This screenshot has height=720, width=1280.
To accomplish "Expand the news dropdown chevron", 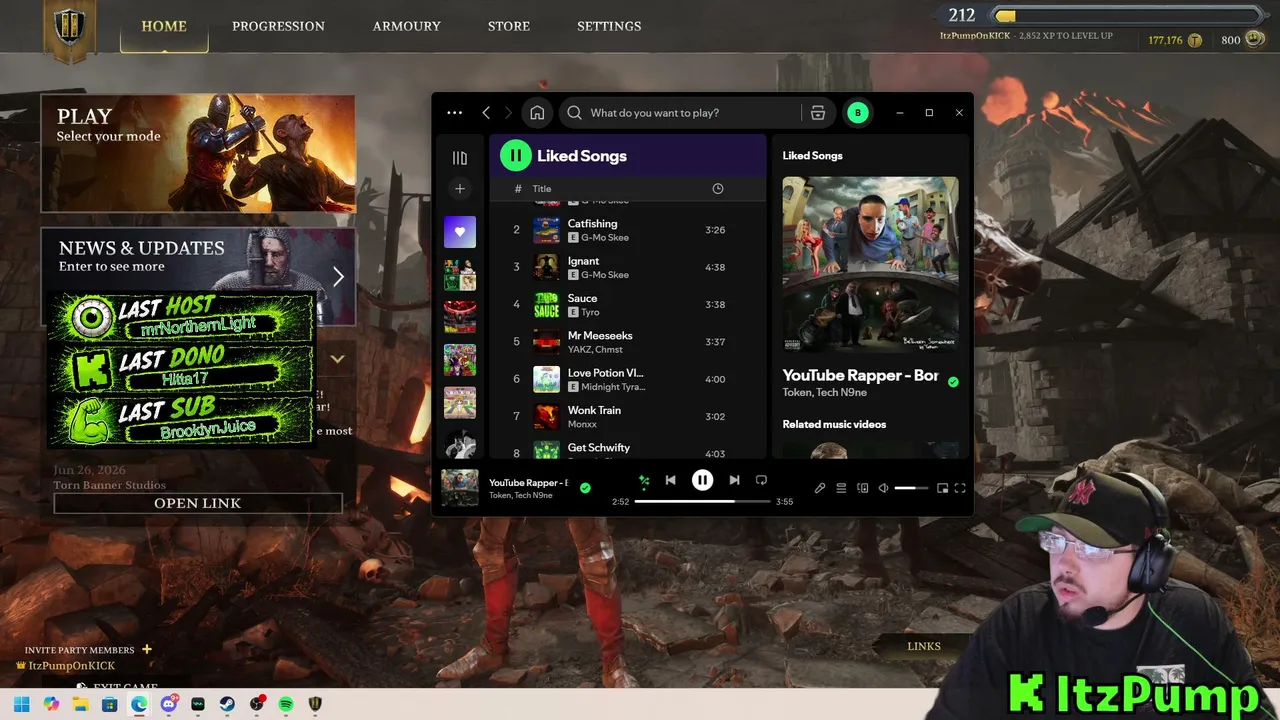I will 338,358.
